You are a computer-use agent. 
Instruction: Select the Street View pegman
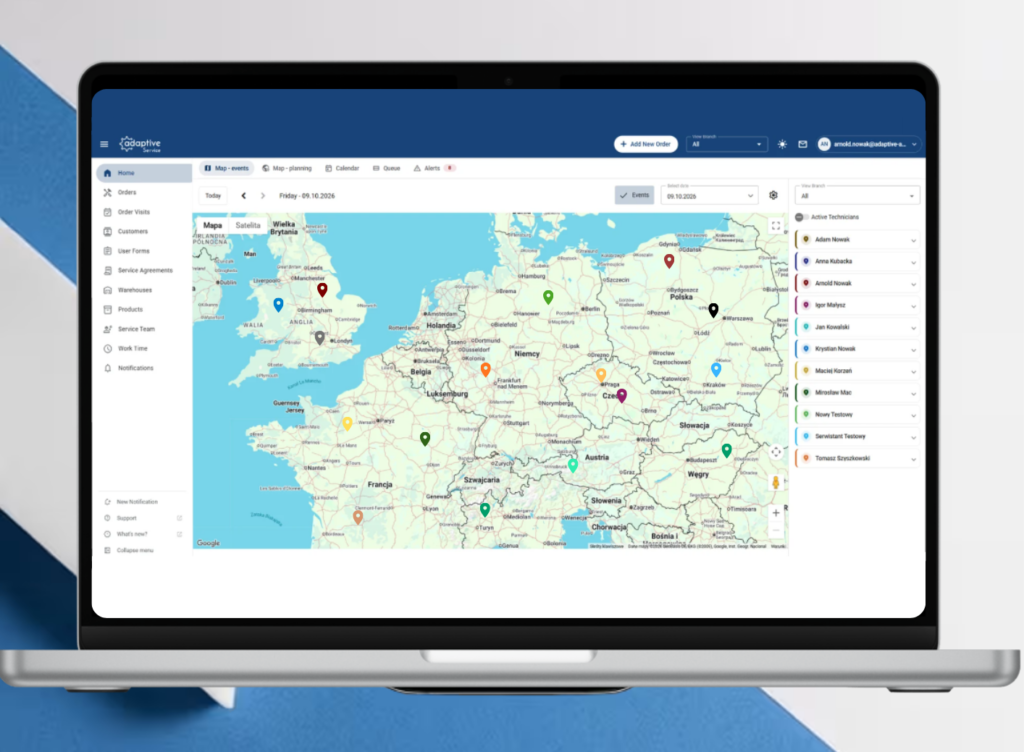point(776,482)
